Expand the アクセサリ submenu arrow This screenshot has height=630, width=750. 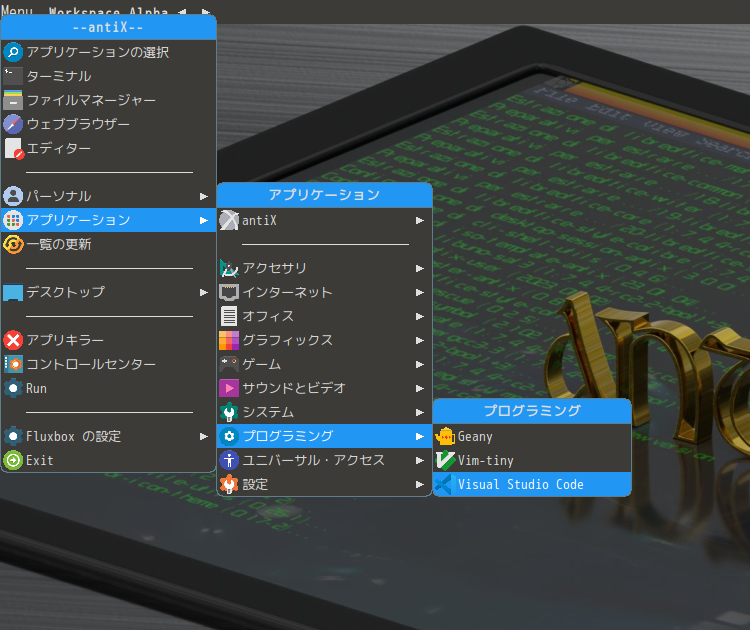tap(420, 268)
